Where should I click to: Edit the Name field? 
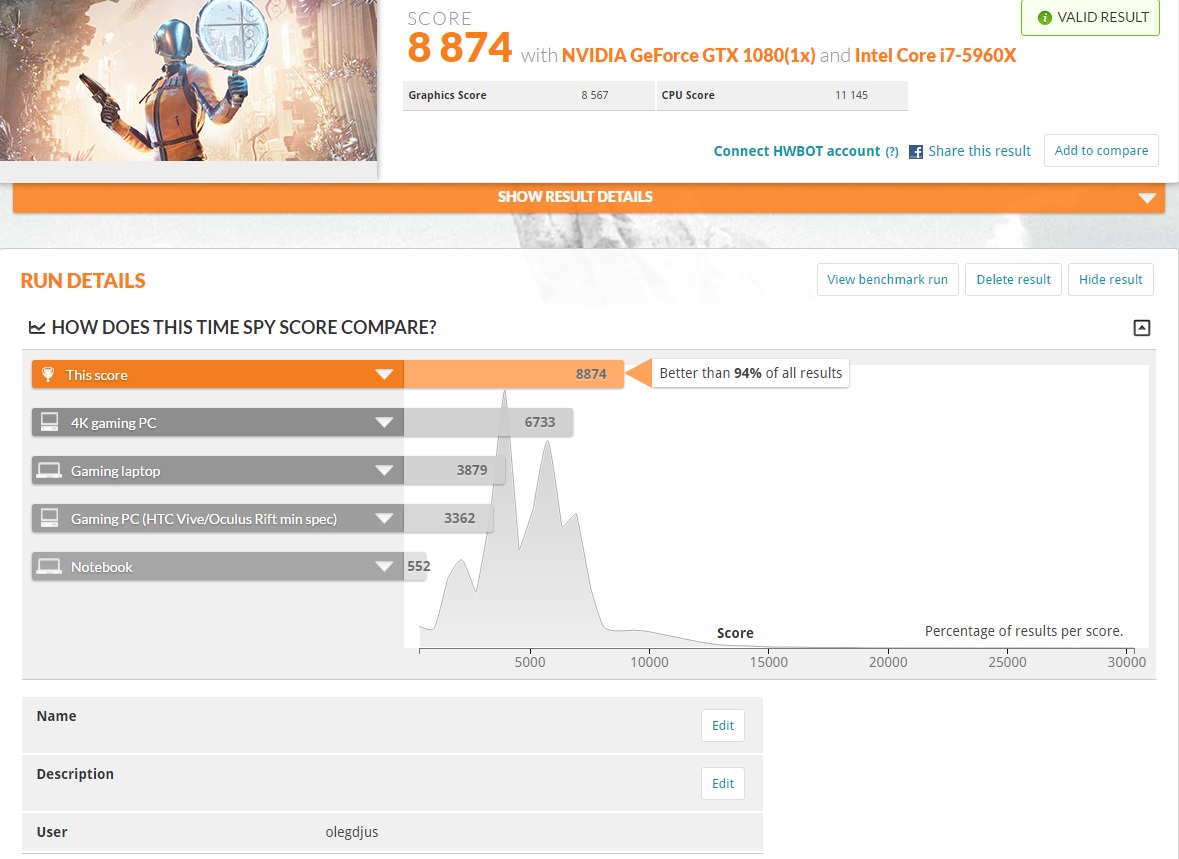723,726
